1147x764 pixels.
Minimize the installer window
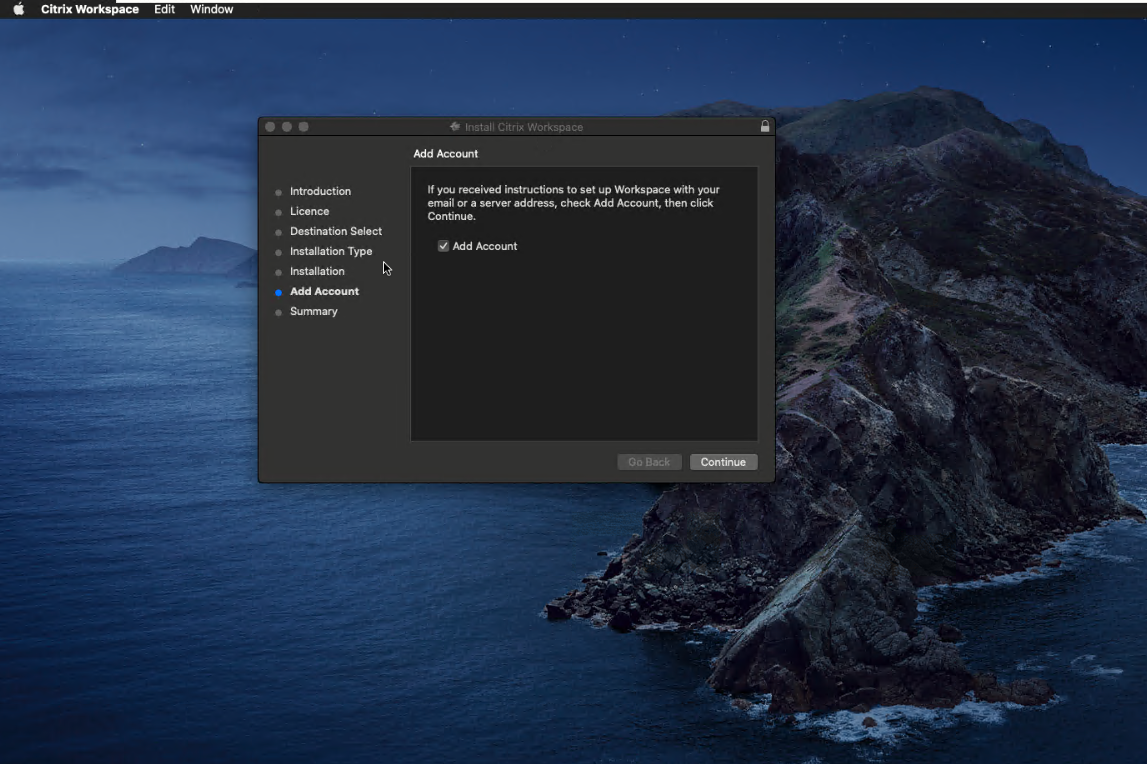point(287,127)
